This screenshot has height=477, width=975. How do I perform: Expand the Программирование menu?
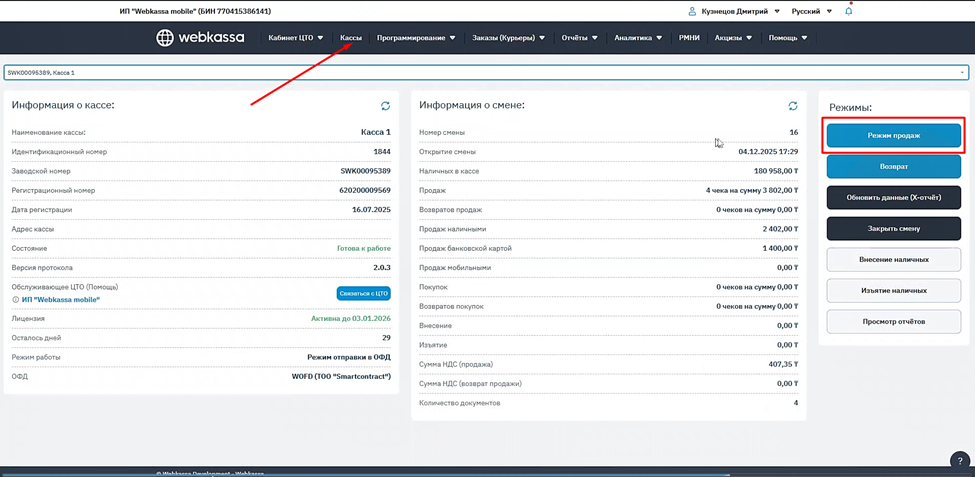click(416, 38)
